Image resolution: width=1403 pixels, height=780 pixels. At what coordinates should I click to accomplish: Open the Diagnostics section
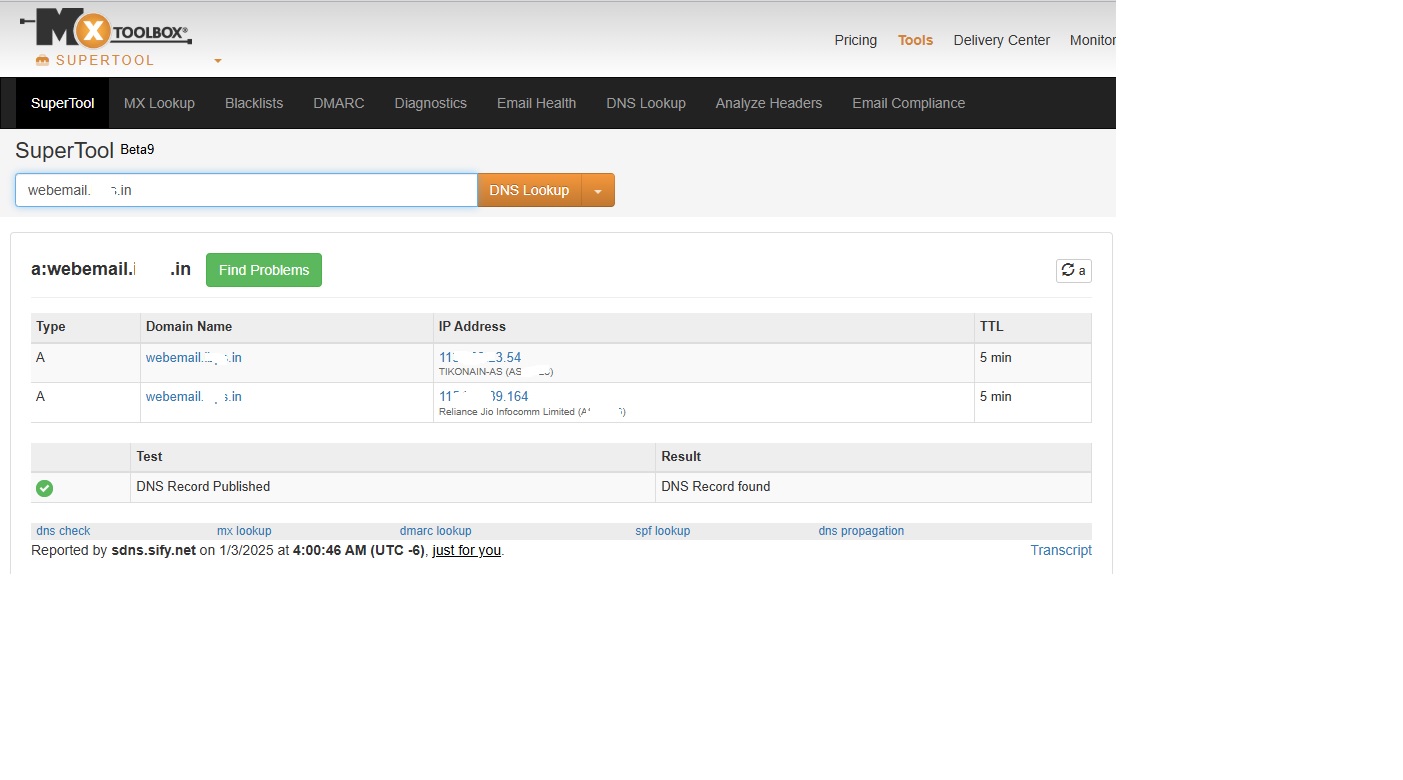pos(430,102)
